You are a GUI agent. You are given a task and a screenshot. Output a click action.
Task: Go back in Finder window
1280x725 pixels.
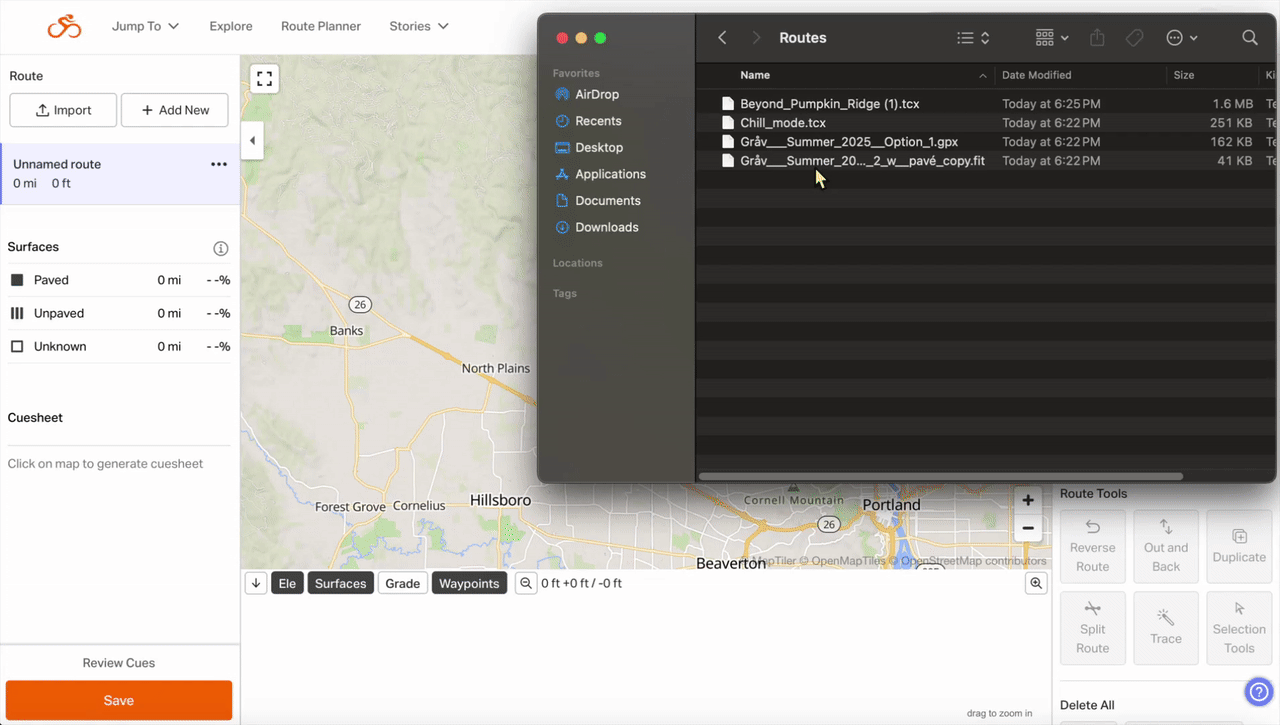pos(722,38)
